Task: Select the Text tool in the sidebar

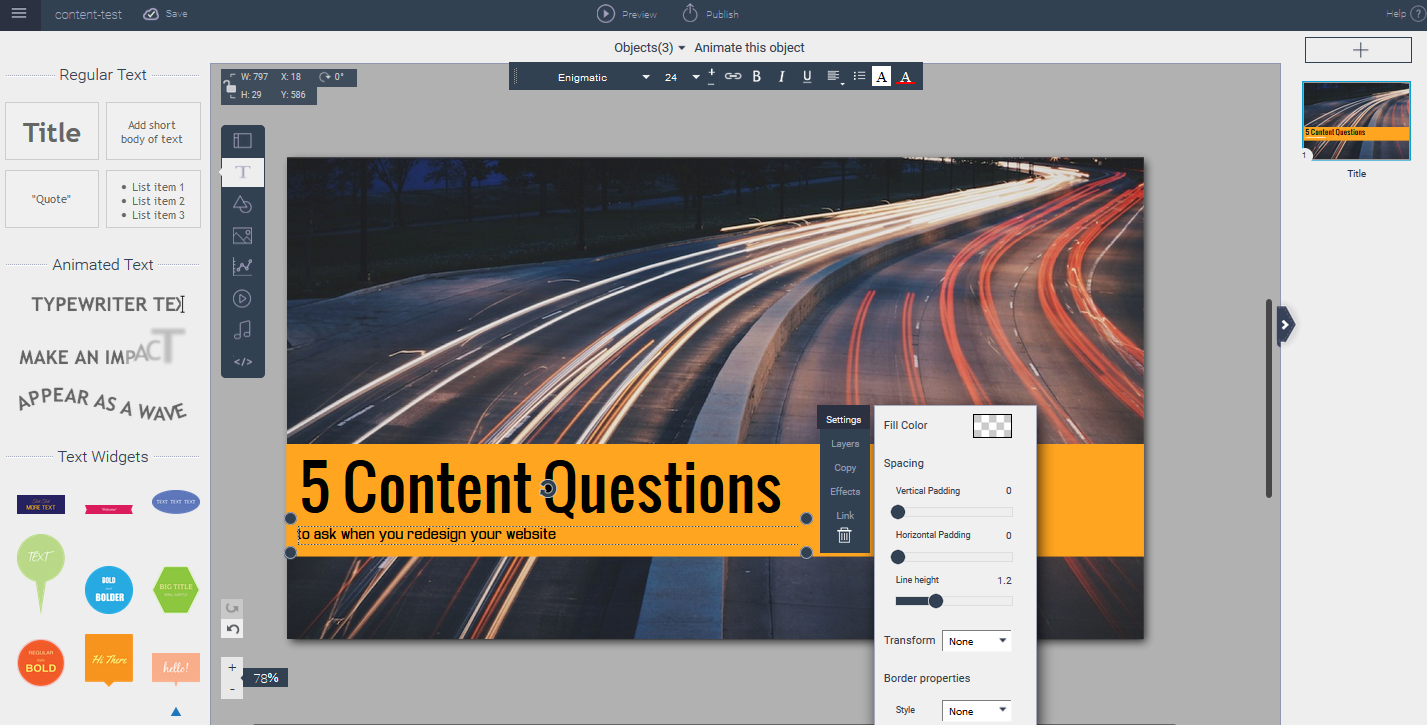Action: tap(242, 172)
